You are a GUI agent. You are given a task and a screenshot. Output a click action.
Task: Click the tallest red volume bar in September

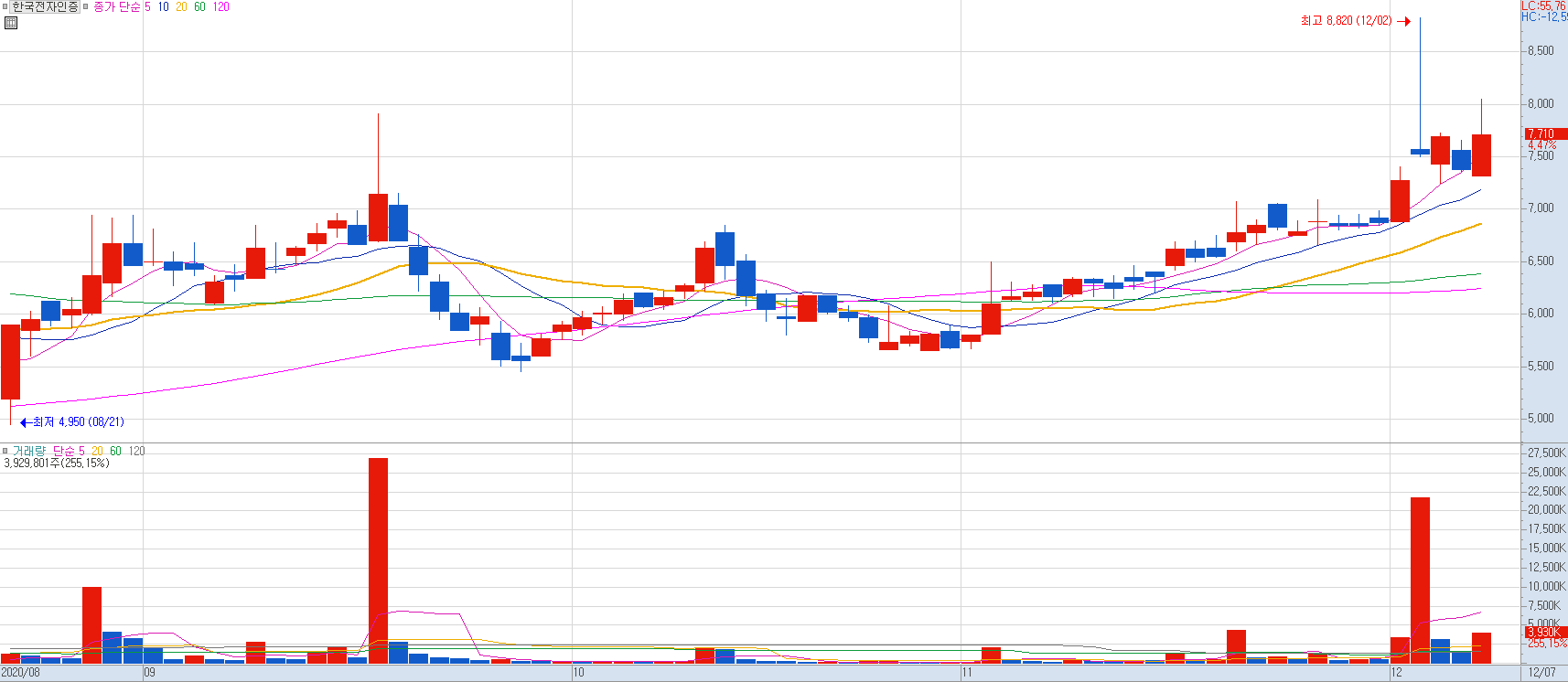click(x=378, y=560)
